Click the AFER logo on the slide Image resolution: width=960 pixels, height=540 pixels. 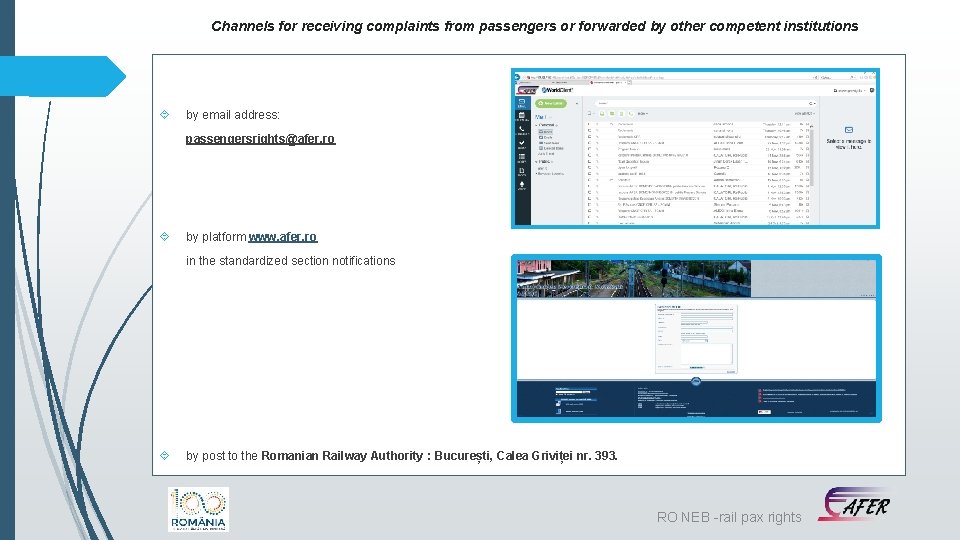(854, 504)
